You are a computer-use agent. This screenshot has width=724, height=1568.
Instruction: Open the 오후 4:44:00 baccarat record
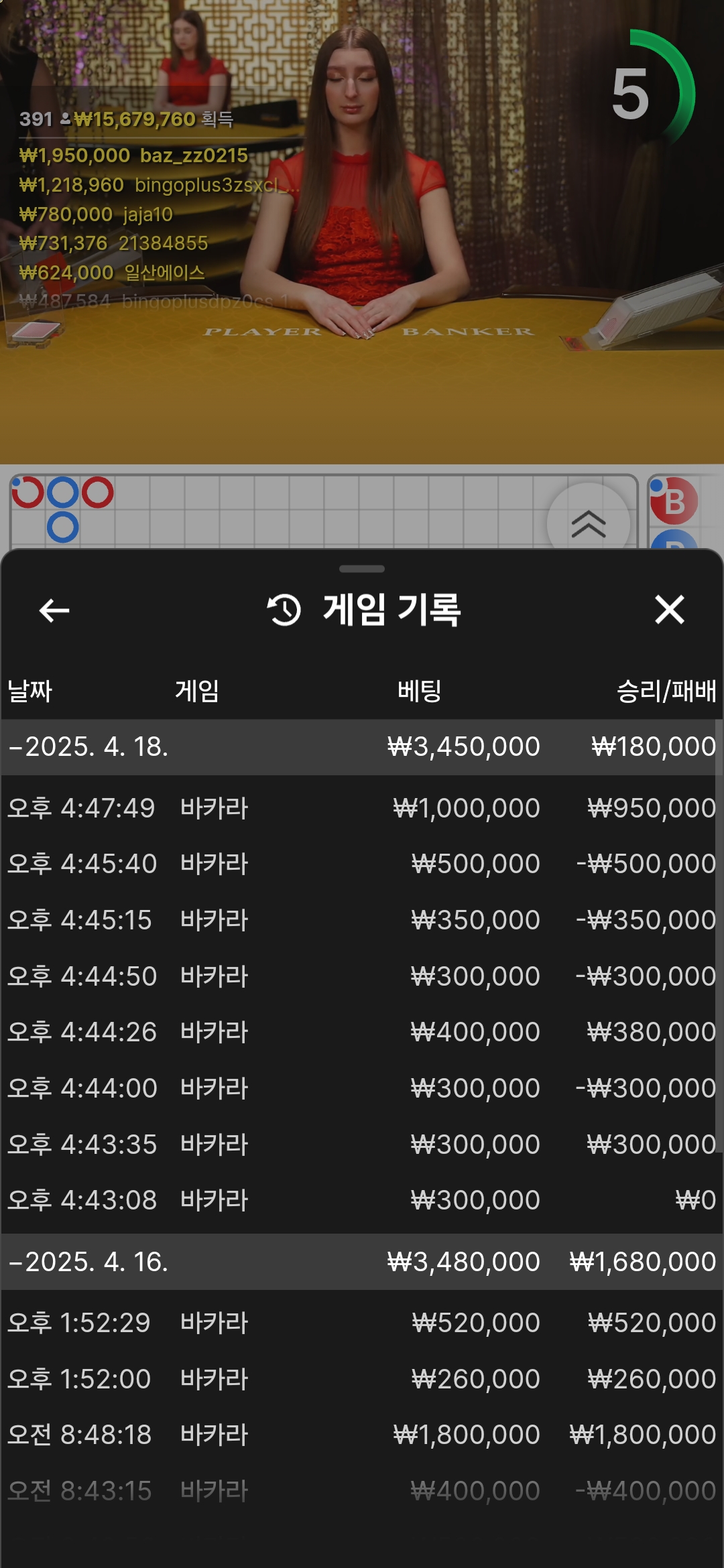click(x=362, y=1088)
